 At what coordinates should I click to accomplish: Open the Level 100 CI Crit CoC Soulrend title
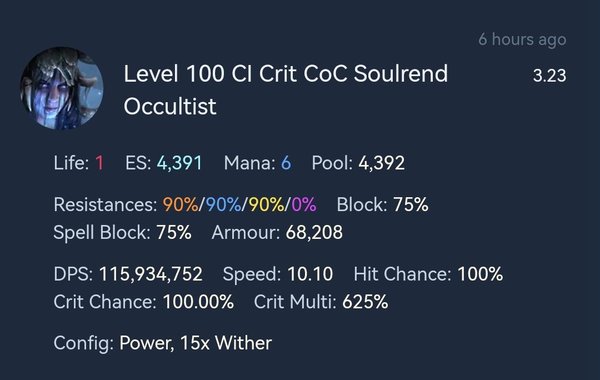point(285,73)
